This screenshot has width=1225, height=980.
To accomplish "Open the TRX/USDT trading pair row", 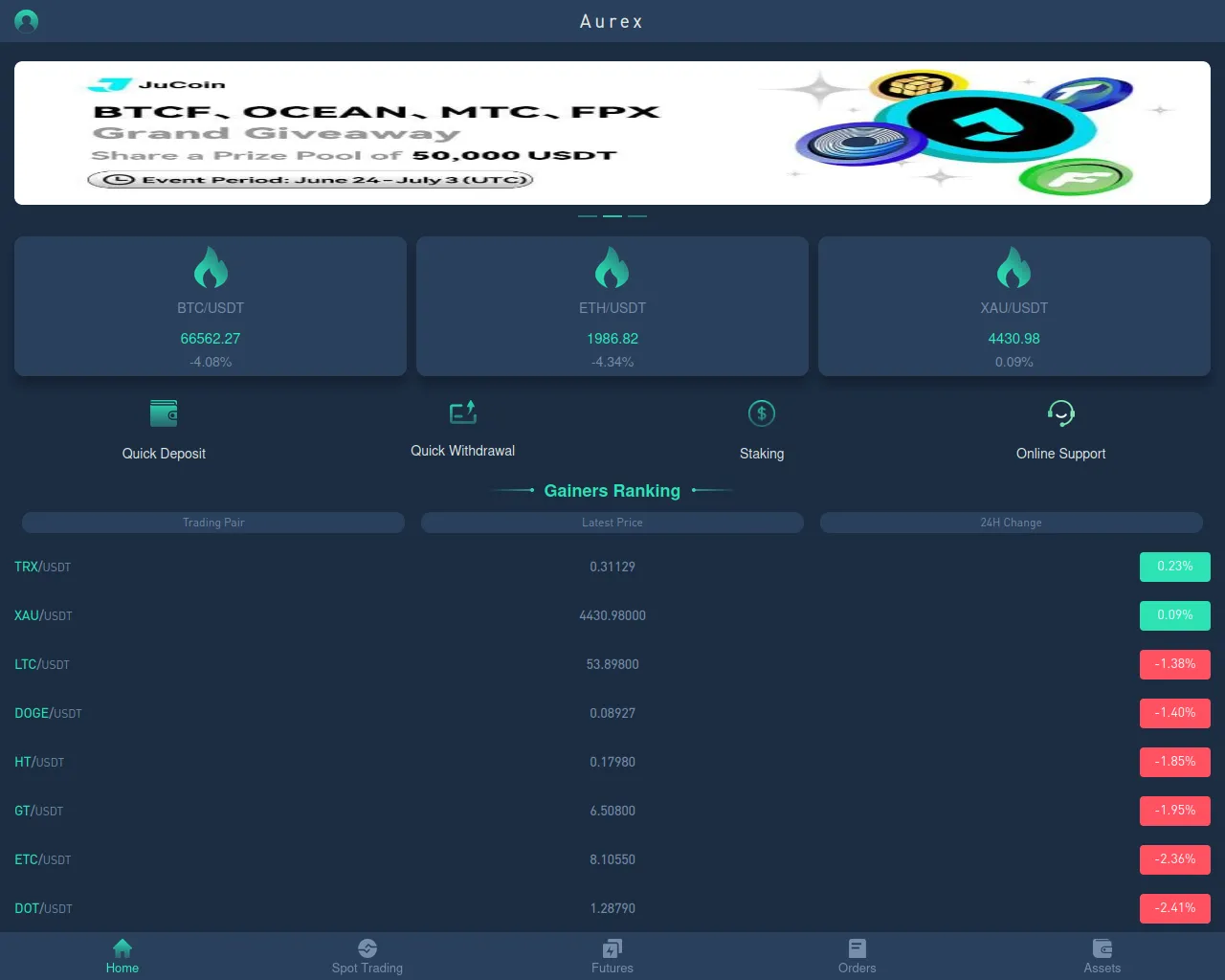I will click(x=43, y=567).
